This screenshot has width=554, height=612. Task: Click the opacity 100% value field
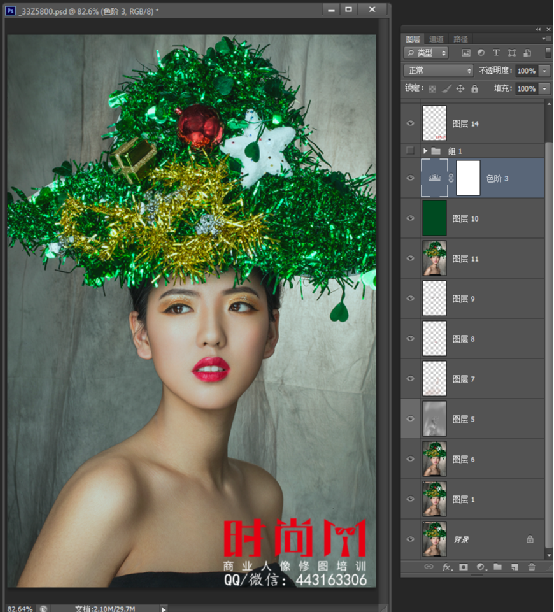[527, 71]
